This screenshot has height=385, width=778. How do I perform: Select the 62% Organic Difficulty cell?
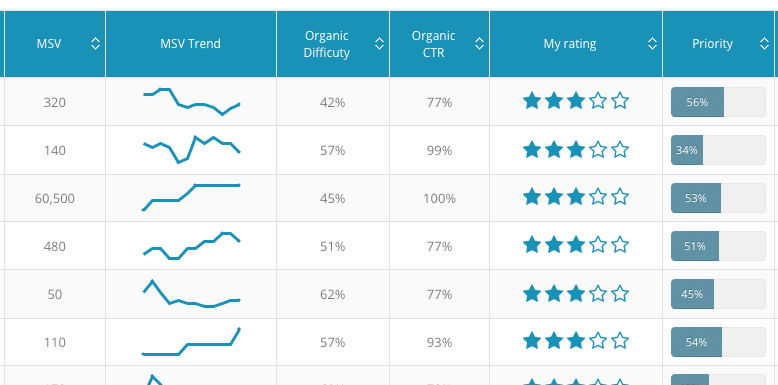click(x=332, y=295)
